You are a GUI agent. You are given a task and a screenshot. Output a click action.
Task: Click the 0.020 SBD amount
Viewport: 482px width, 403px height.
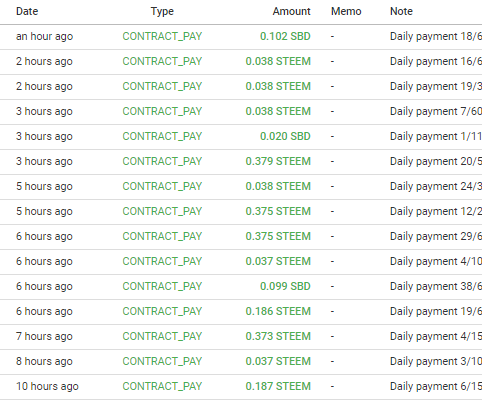click(x=285, y=136)
